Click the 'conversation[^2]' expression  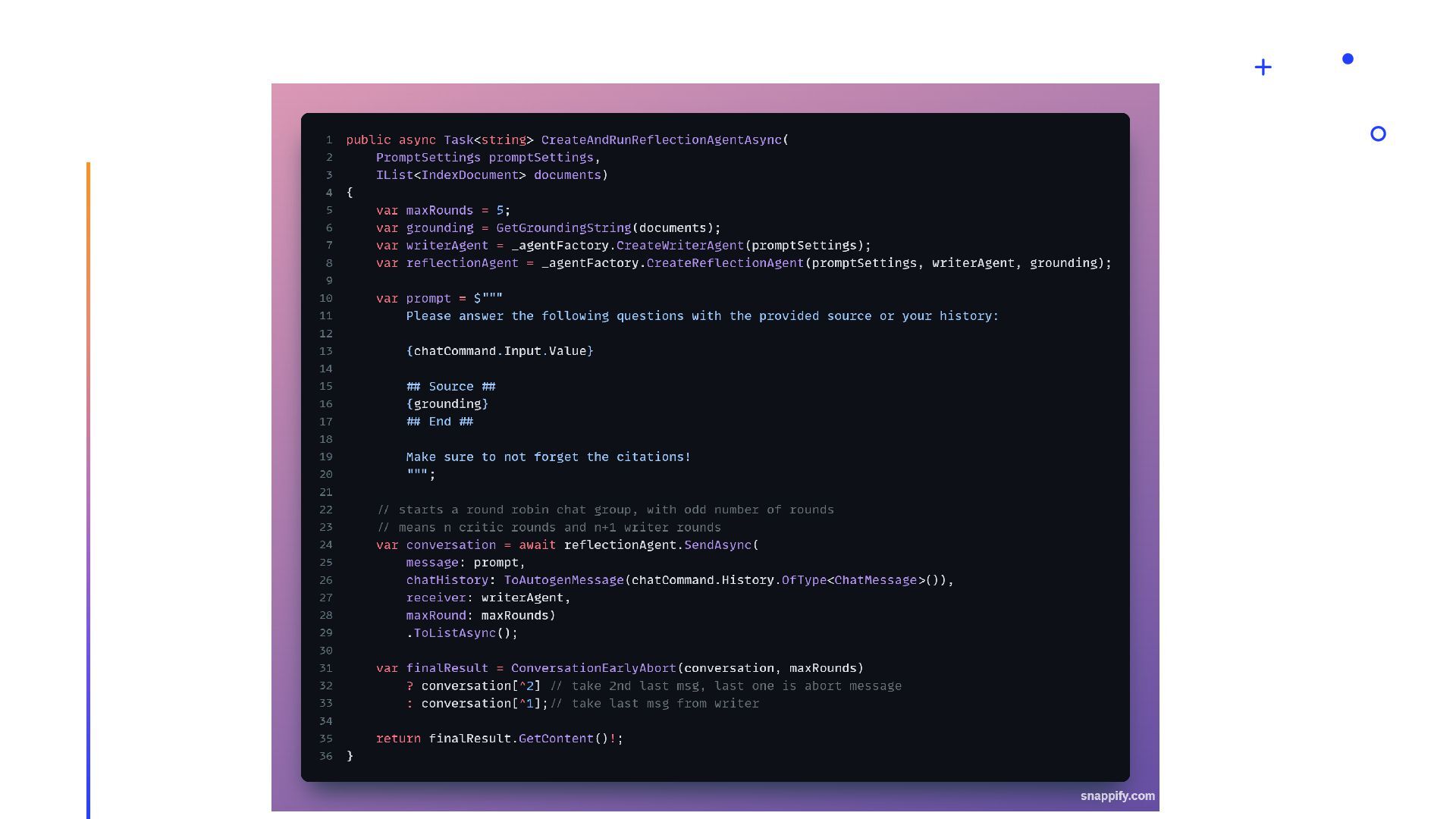482,686
